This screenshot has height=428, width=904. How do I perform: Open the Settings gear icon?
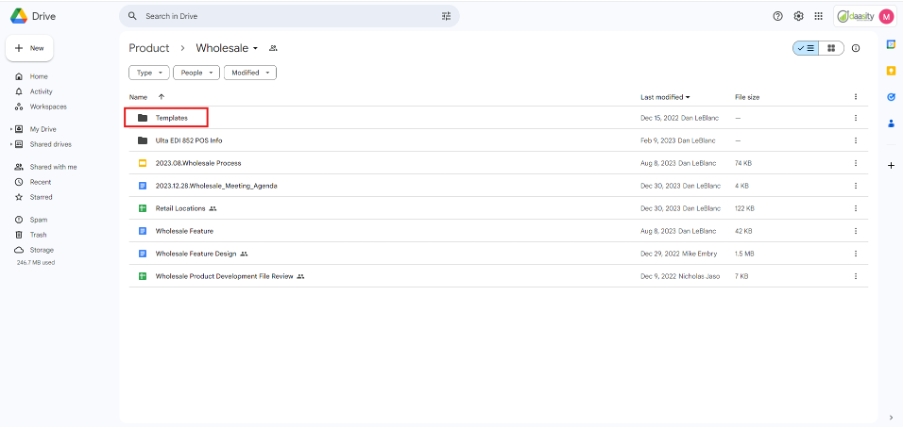pos(798,16)
